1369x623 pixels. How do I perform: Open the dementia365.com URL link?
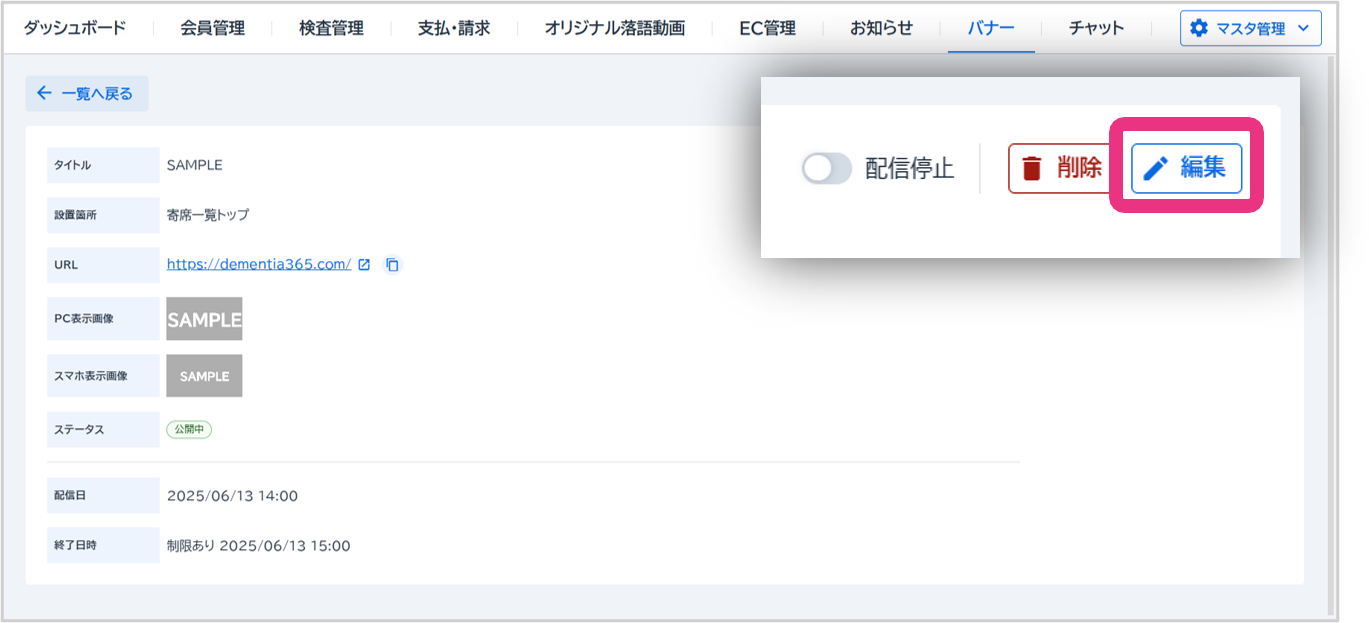[258, 265]
